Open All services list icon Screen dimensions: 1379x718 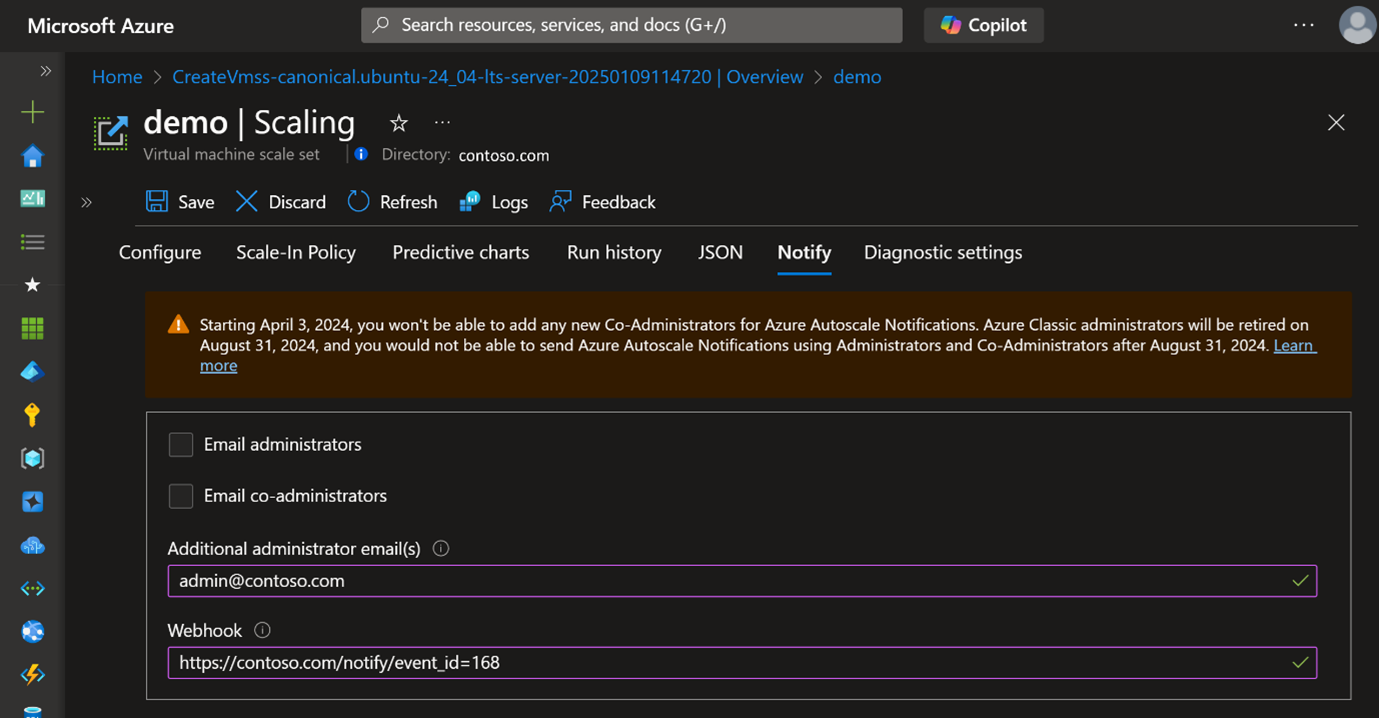[32, 242]
